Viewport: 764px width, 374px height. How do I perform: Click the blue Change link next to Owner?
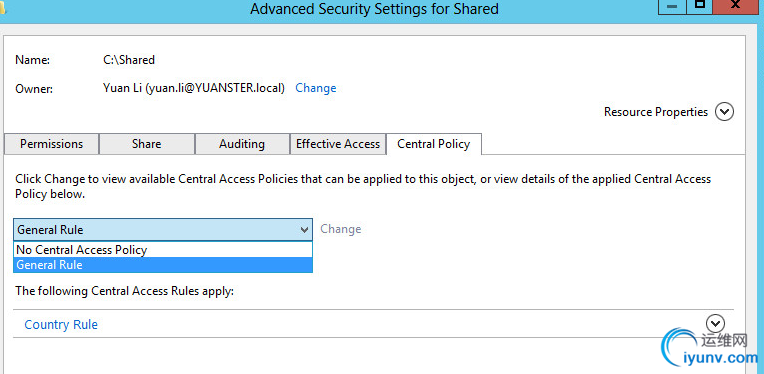click(316, 88)
